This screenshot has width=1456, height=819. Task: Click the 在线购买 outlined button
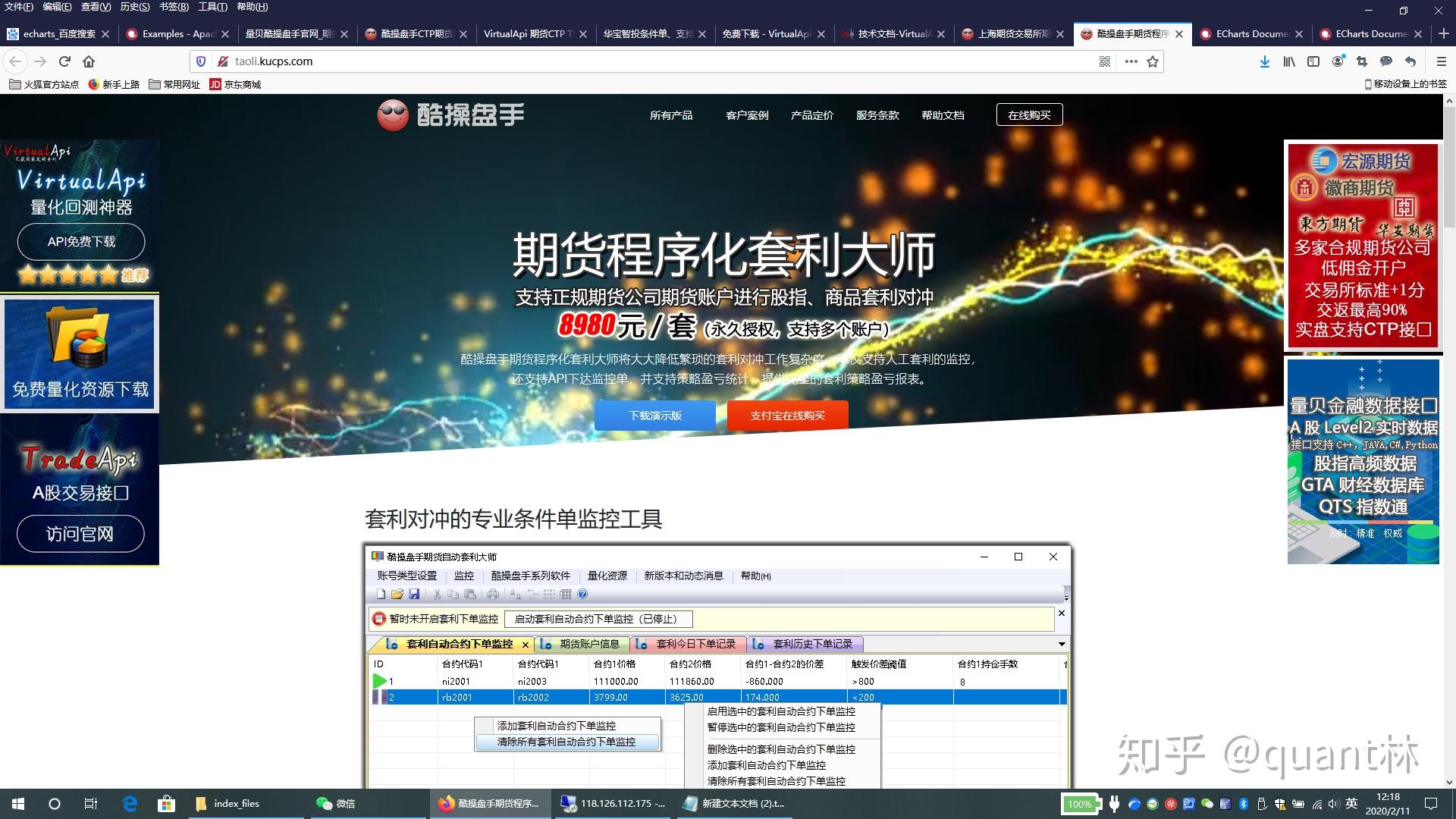coord(1029,115)
